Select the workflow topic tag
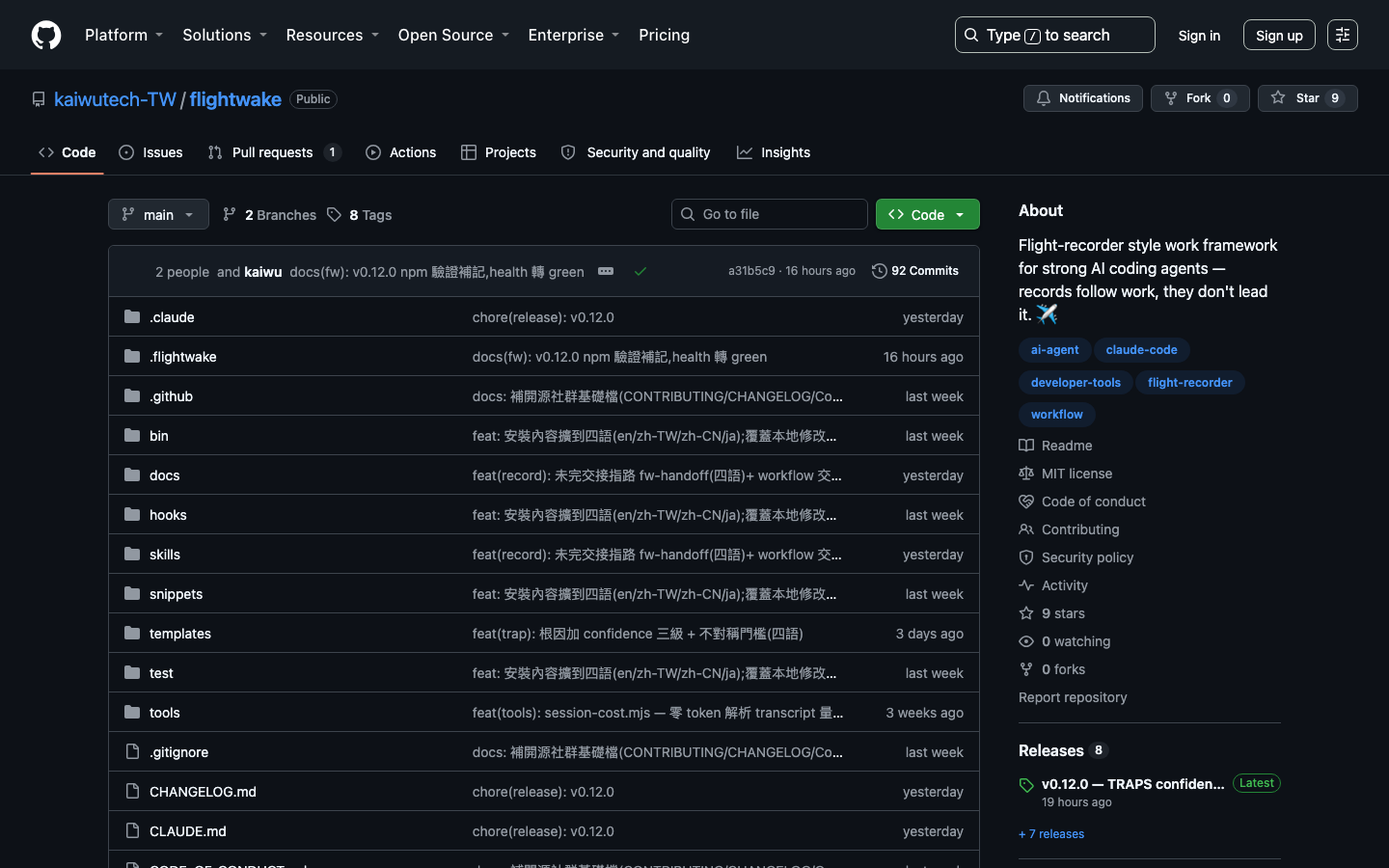 (x=1056, y=415)
